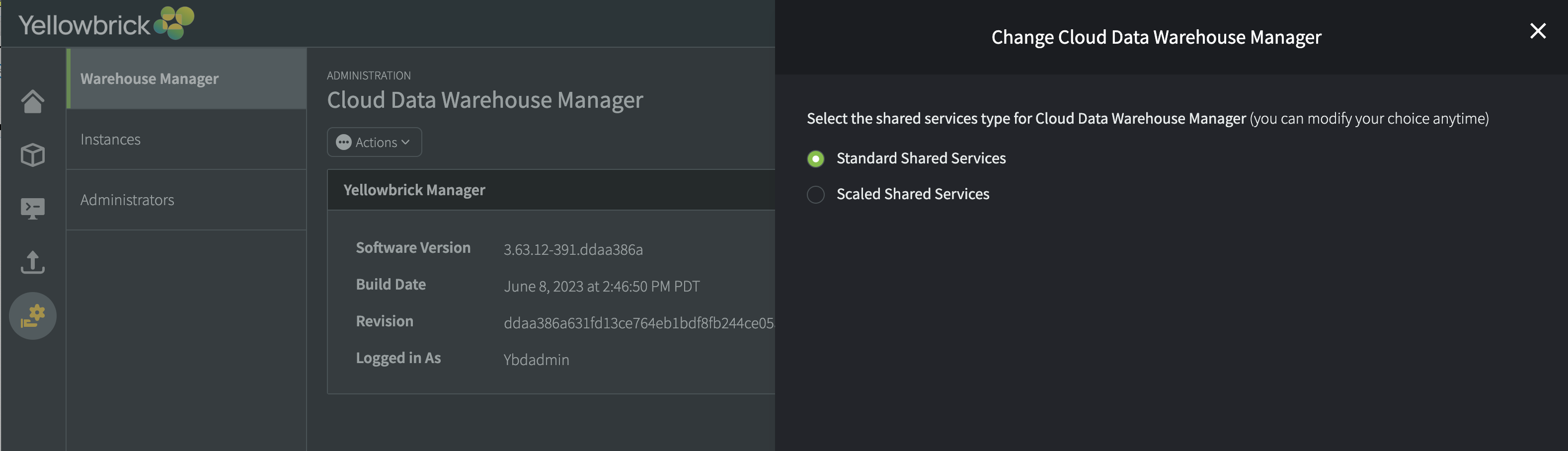Select the highlighted administration gear icon
1568x451 pixels.
(33, 316)
